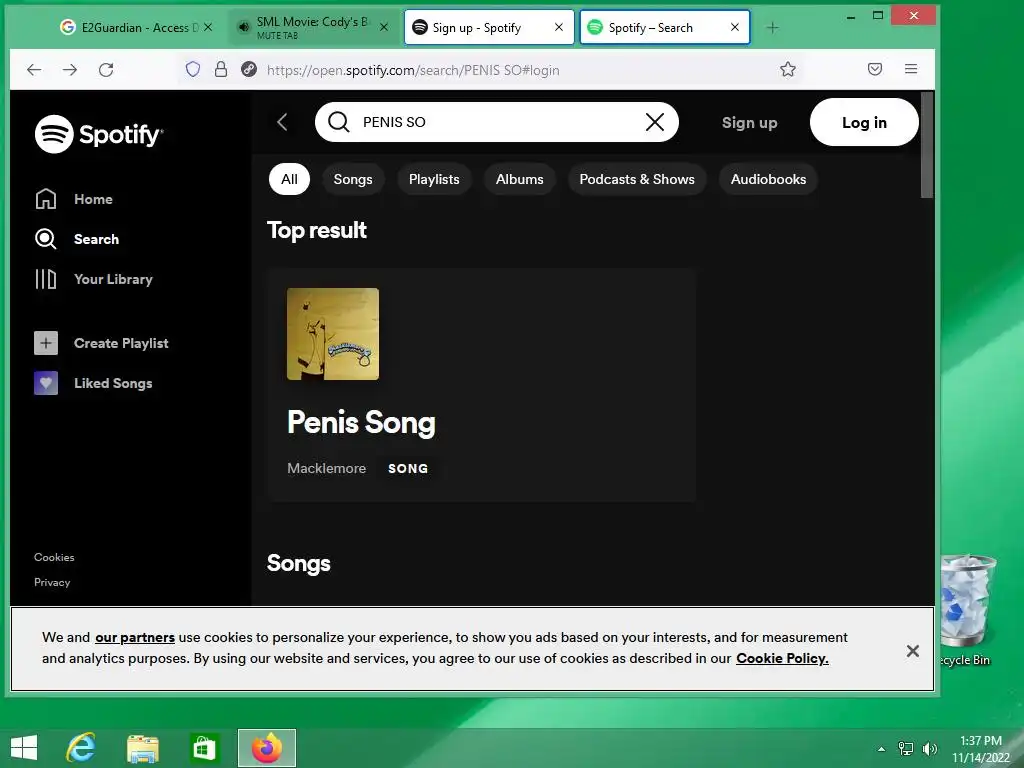Filter results by Podcasts & Shows
The width and height of the screenshot is (1024, 768).
pyautogui.click(x=637, y=179)
